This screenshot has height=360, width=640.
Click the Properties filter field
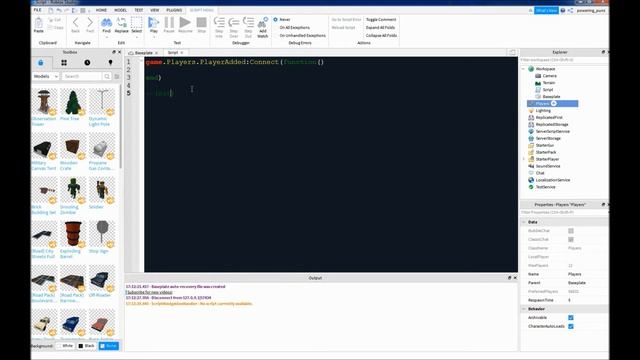coord(563,212)
